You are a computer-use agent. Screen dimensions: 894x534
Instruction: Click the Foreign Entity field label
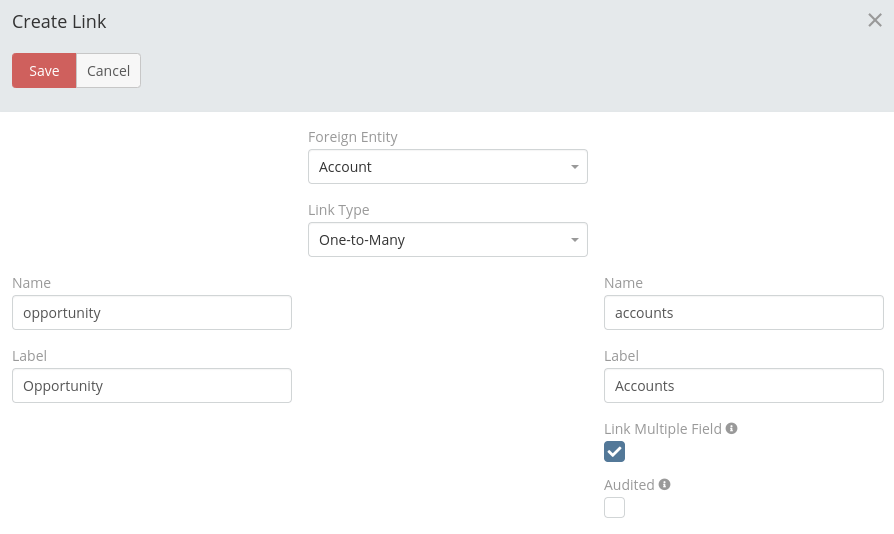click(352, 137)
